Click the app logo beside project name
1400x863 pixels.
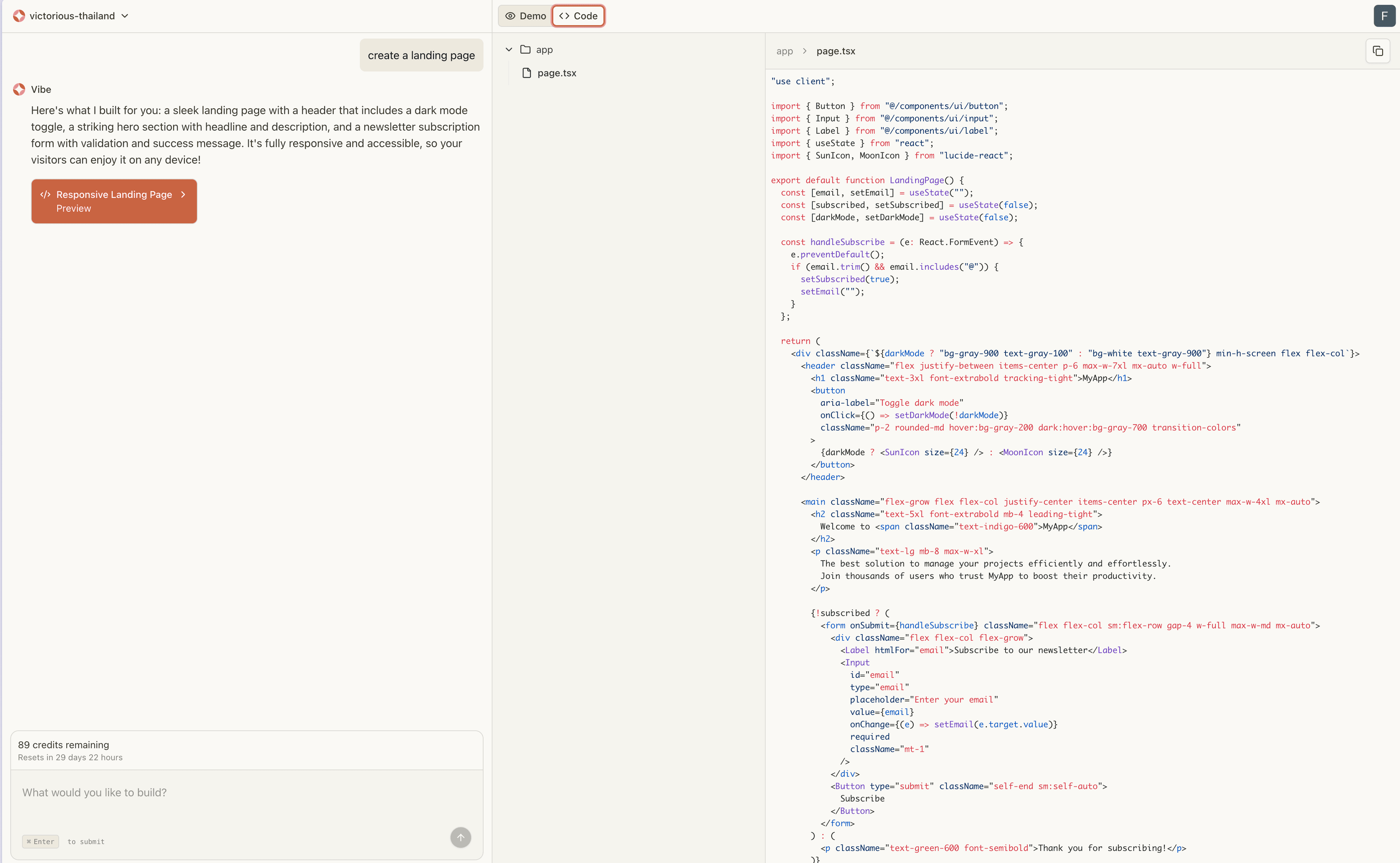pyautogui.click(x=19, y=16)
